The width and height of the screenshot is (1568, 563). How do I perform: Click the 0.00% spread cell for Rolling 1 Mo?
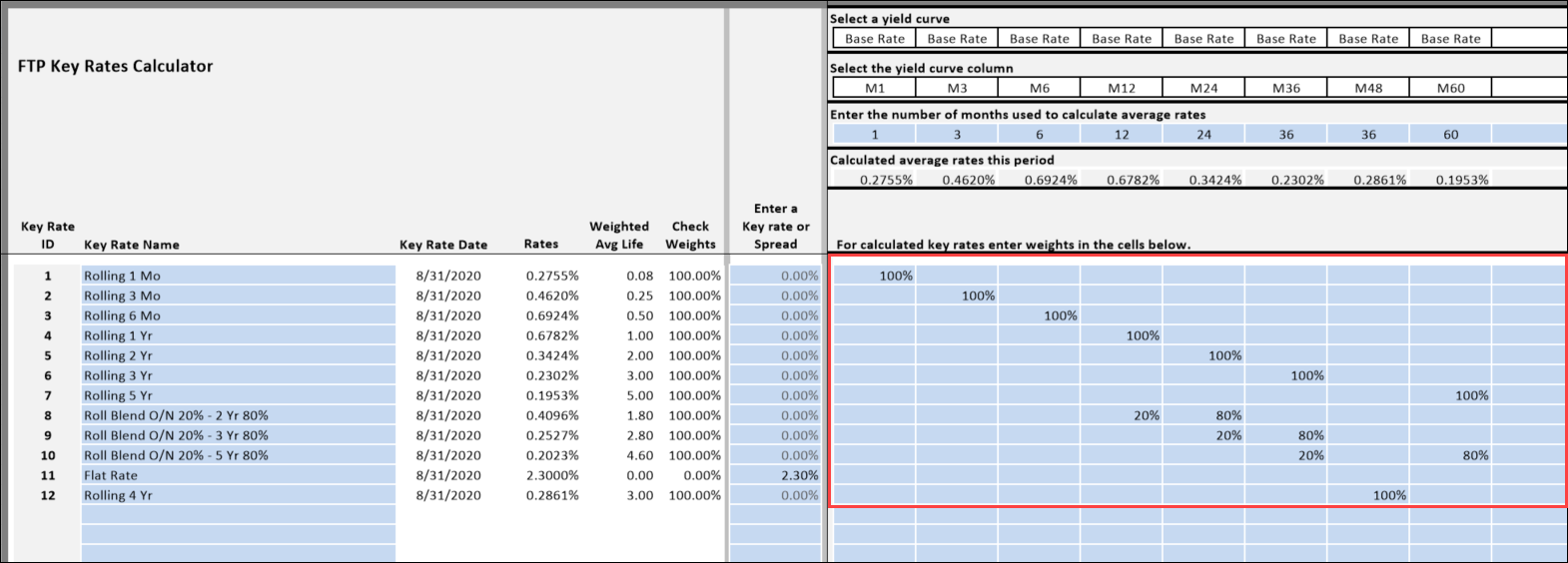[776, 276]
